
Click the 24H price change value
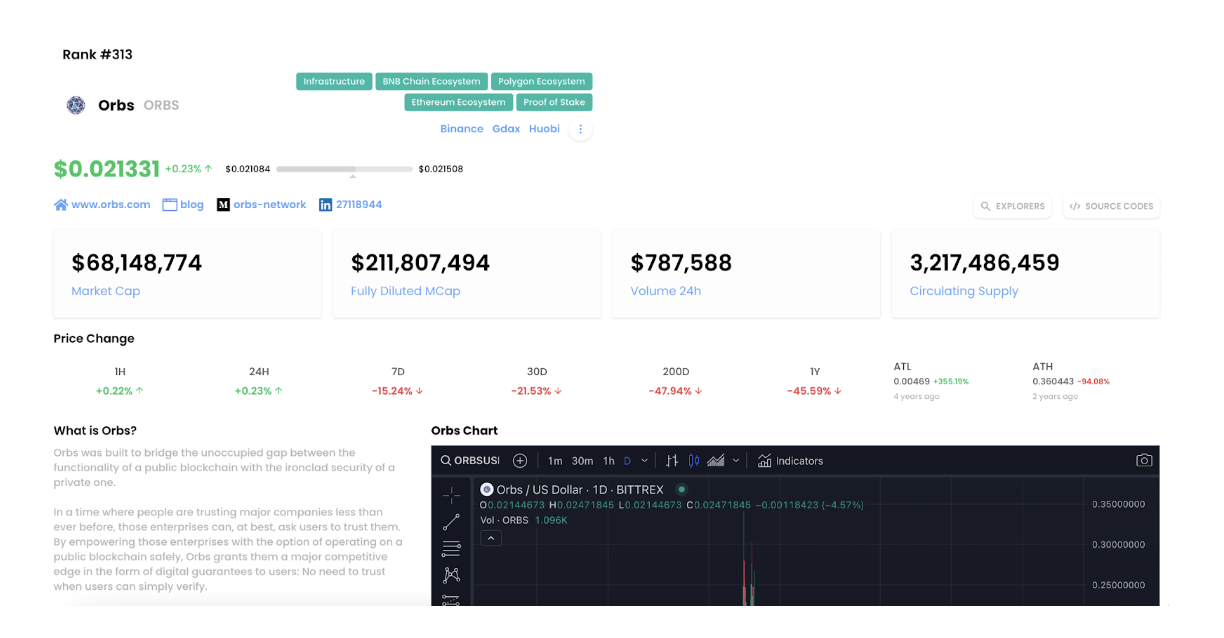point(259,391)
